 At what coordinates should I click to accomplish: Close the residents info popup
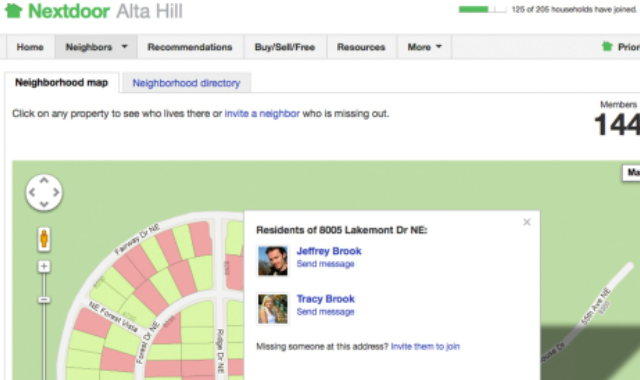(527, 222)
